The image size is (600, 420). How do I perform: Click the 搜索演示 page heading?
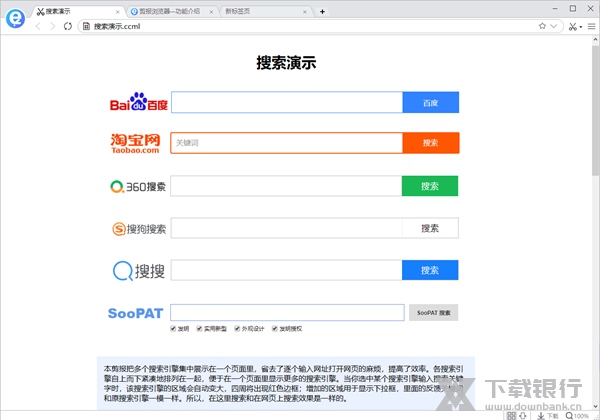286,63
